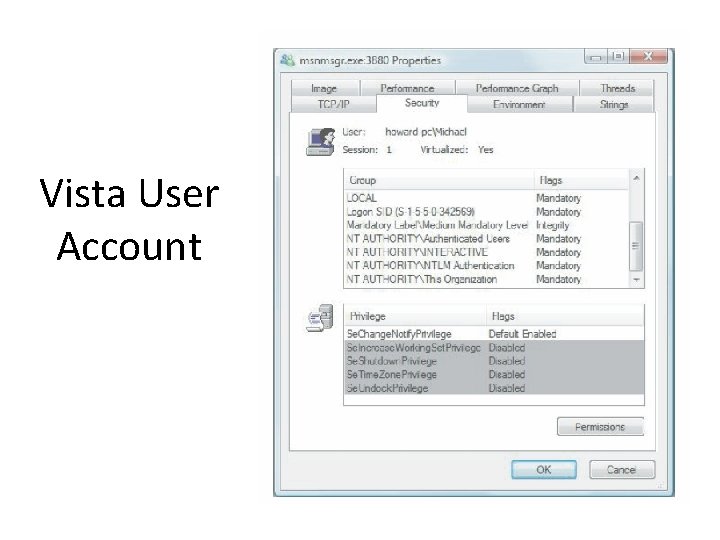720x540 pixels.
Task: Click the privilege list server icon
Action: pyautogui.click(x=320, y=317)
